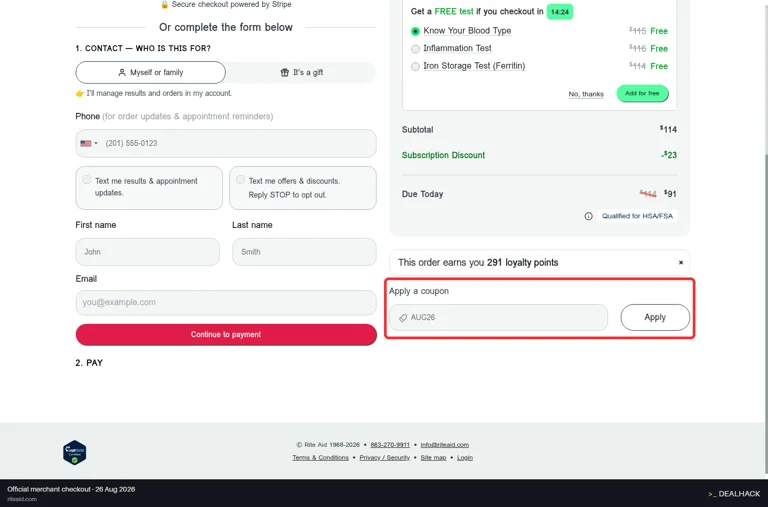Open the country flag phone code dropdown
Viewport: 768px width, 507px height.
point(89,144)
